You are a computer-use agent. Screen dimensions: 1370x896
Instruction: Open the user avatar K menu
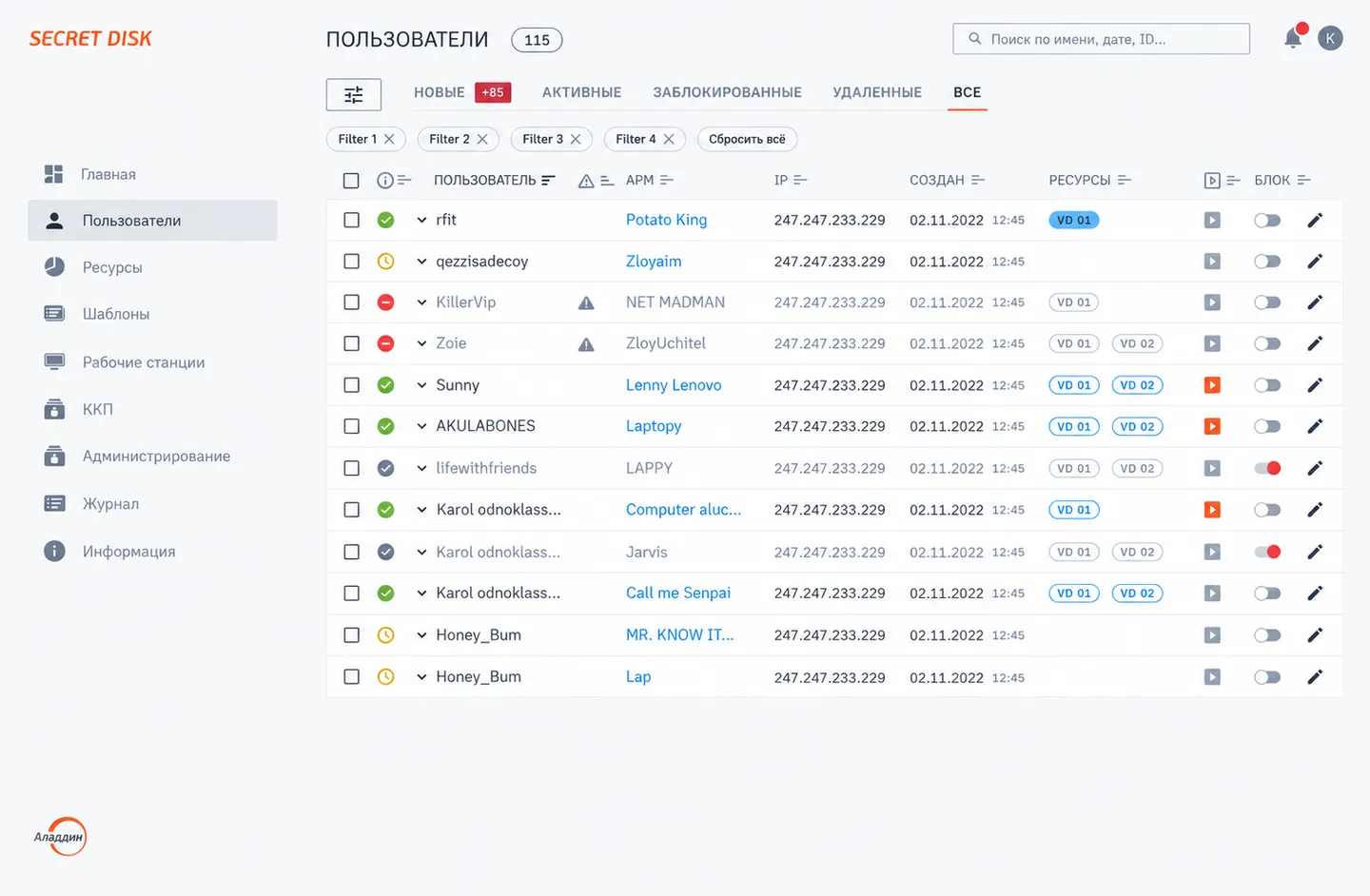pyautogui.click(x=1330, y=38)
